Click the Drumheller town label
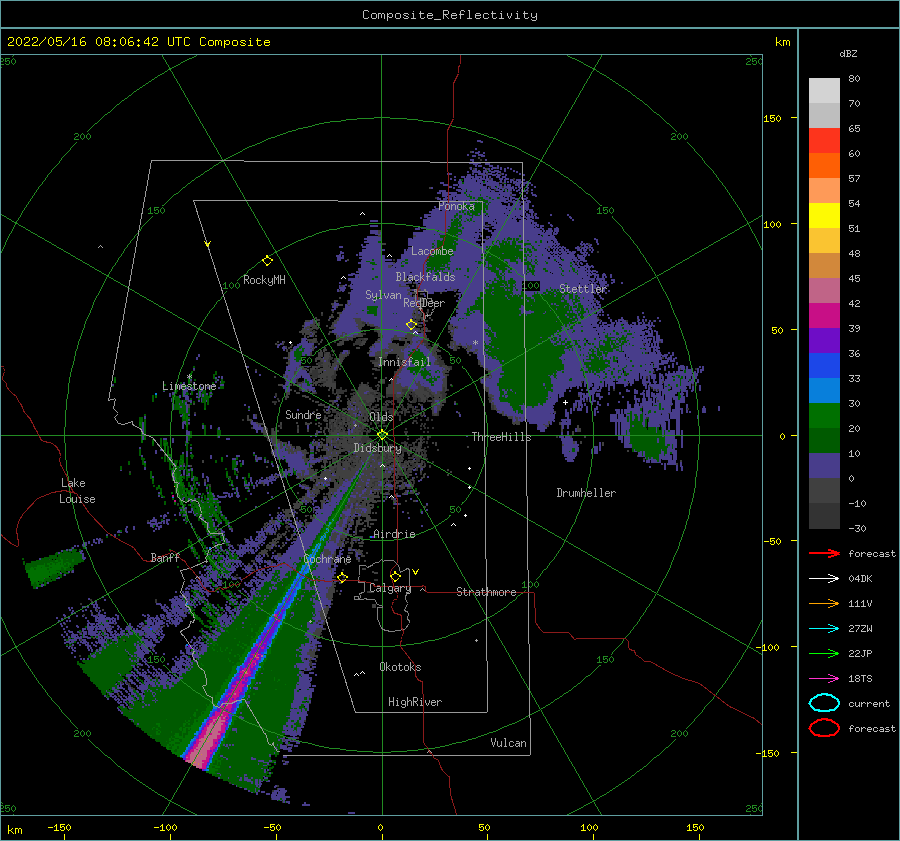900x841 pixels. click(586, 493)
